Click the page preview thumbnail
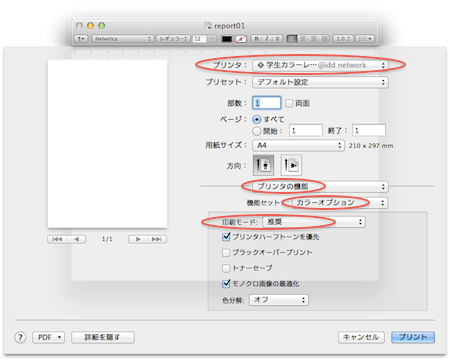This screenshot has height=360, width=450. pyautogui.click(x=107, y=144)
